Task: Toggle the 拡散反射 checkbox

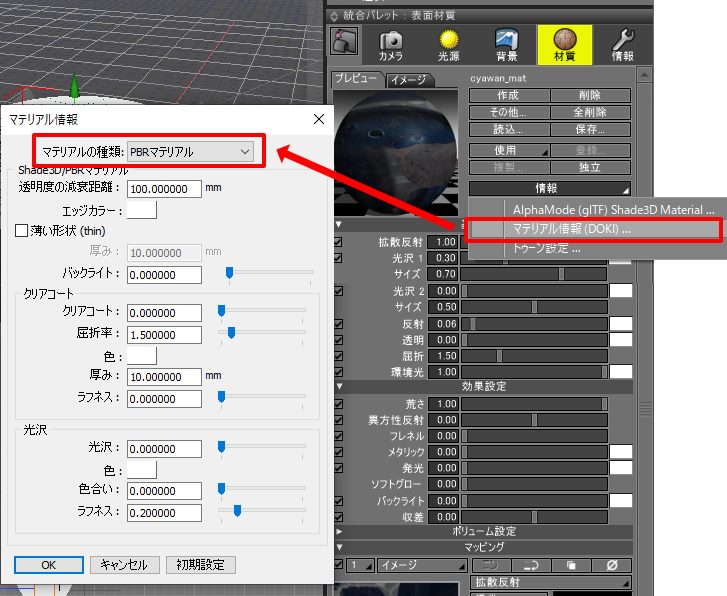Action: coord(338,242)
